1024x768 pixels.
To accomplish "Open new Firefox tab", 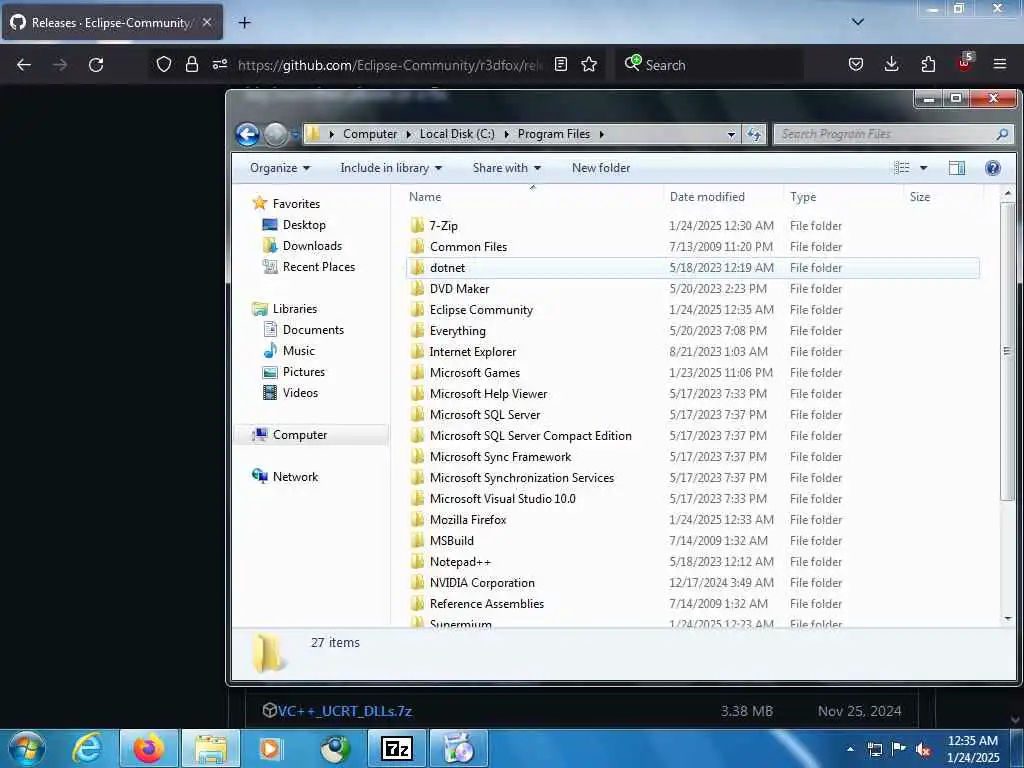I will (244, 23).
